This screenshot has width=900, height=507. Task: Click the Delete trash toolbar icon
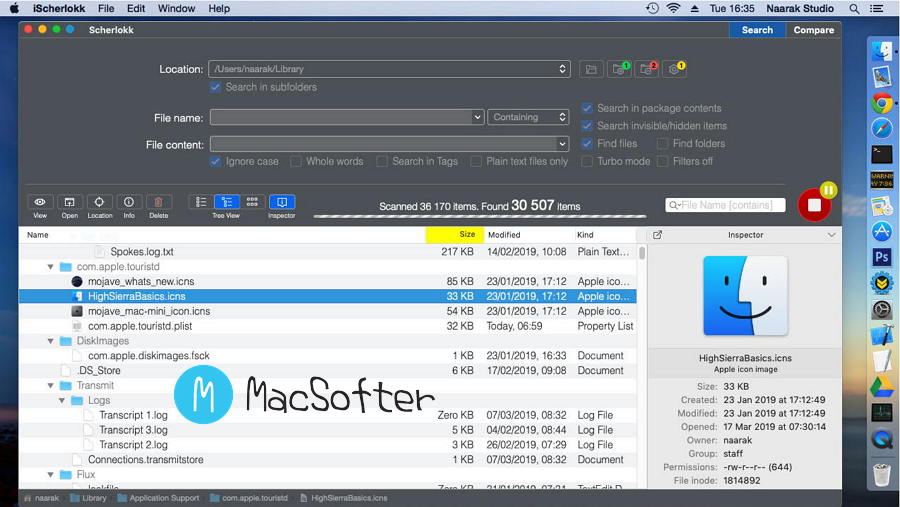pos(158,202)
